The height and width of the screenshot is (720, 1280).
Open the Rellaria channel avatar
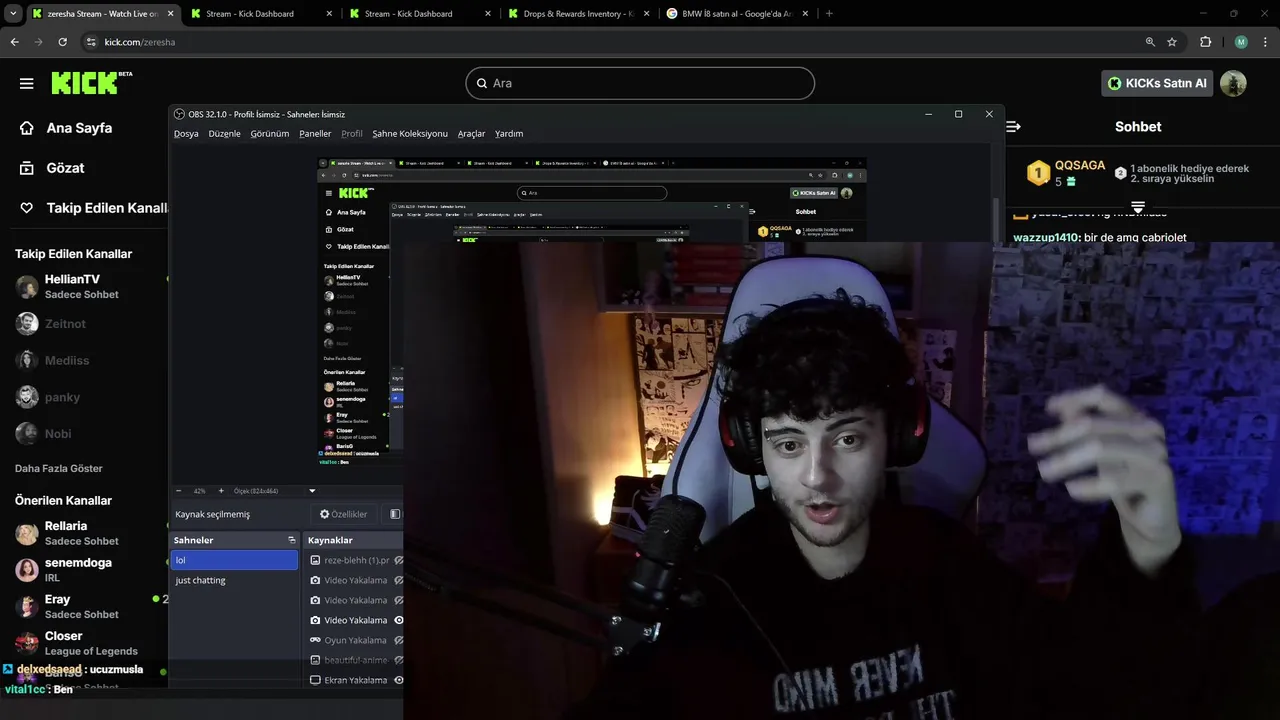27,533
